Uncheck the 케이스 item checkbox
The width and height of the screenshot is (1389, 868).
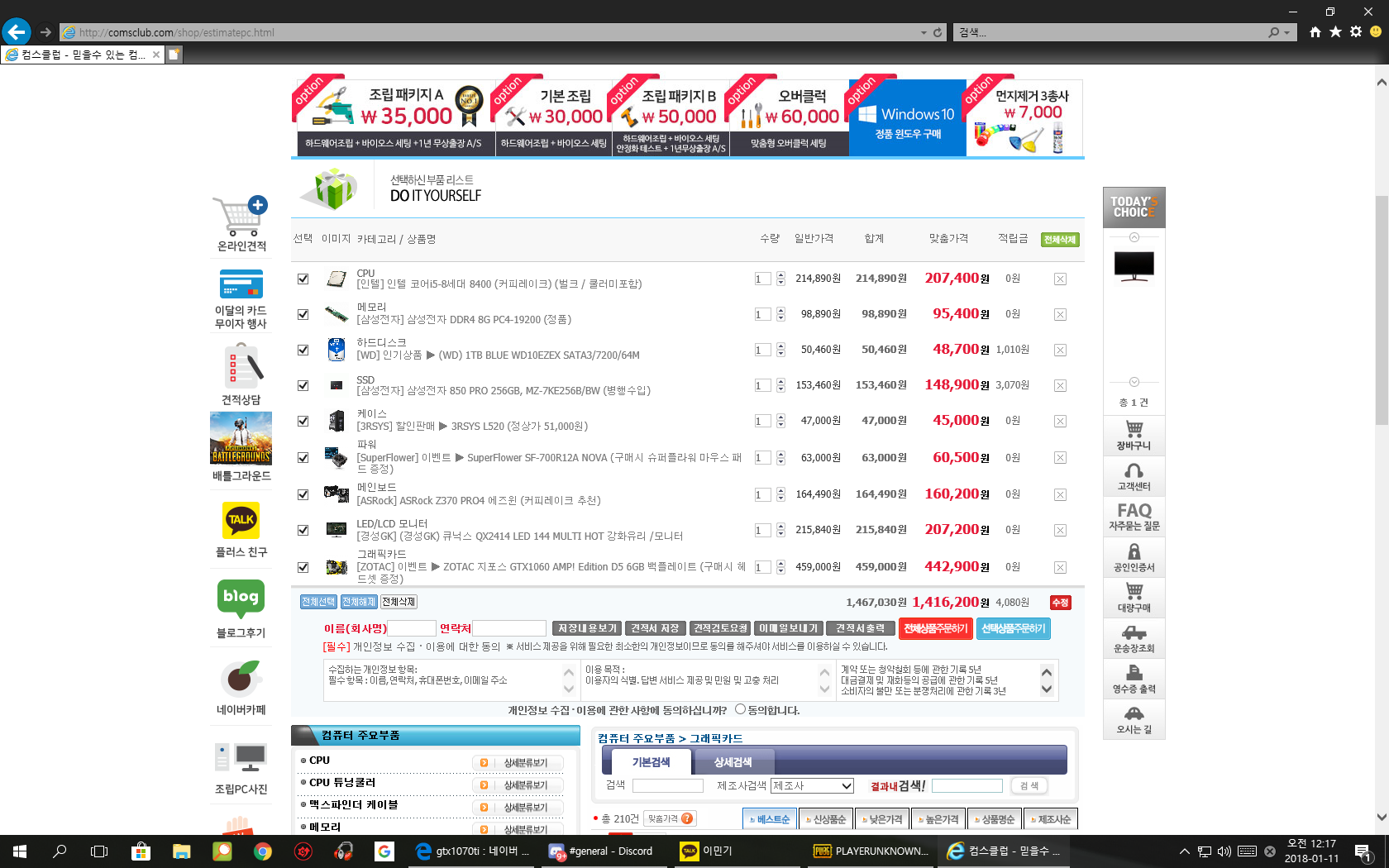(x=303, y=422)
